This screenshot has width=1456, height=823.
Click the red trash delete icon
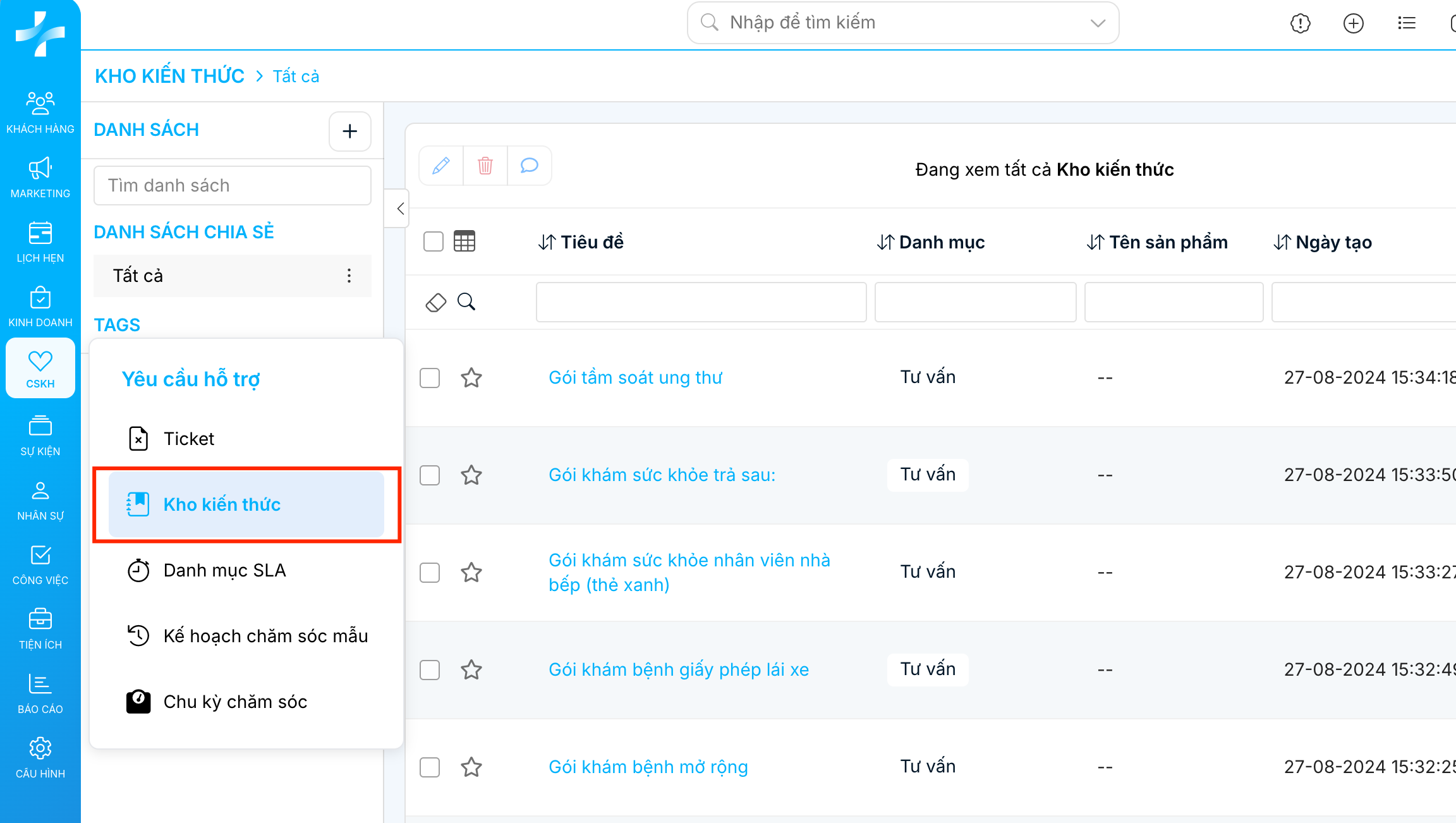485,166
